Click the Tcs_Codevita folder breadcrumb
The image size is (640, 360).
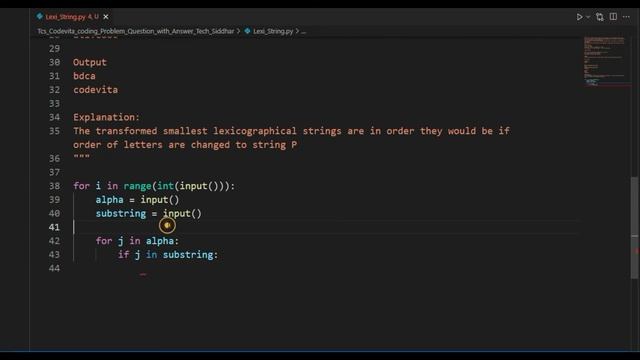pyautogui.click(x=136, y=31)
